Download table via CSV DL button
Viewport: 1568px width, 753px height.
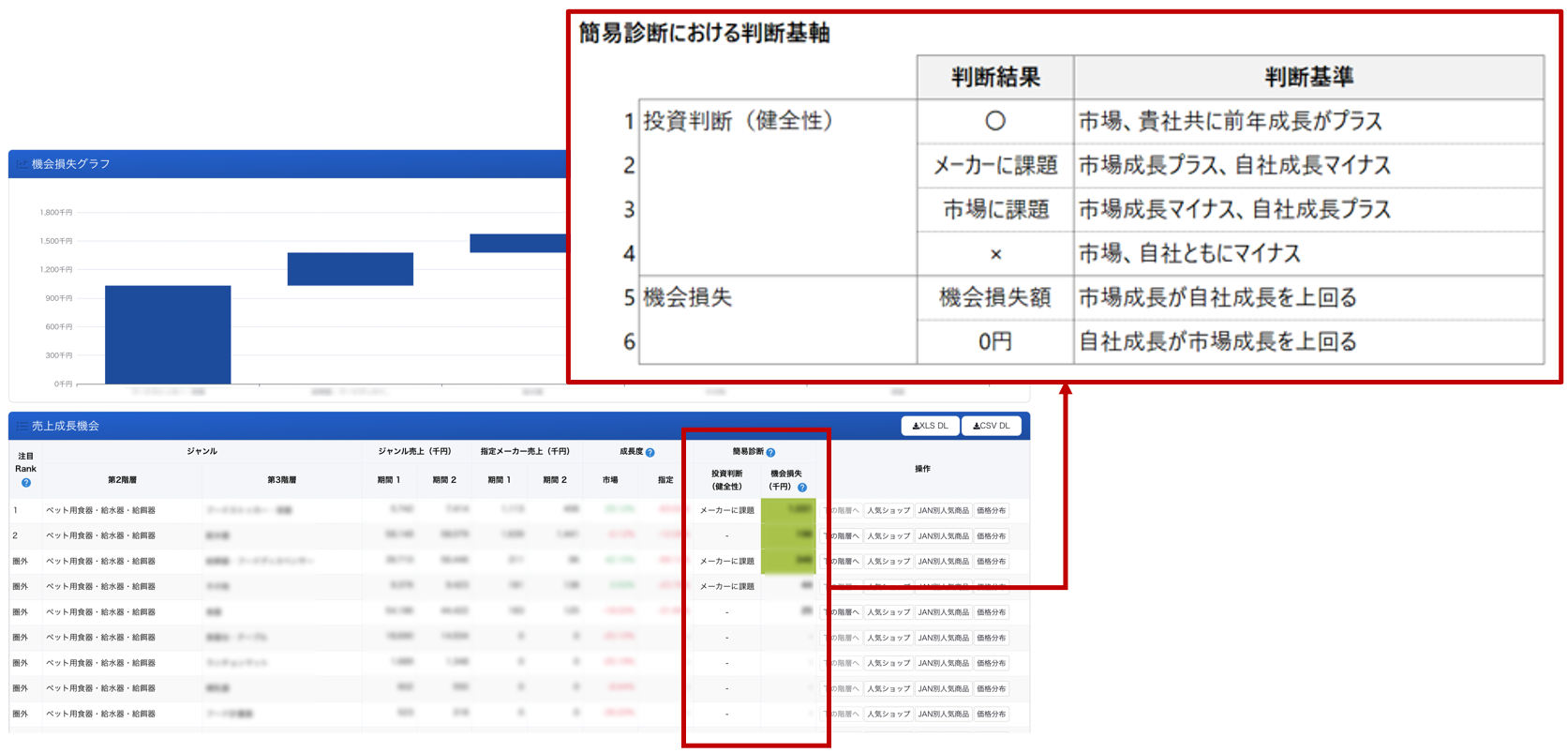(992, 426)
